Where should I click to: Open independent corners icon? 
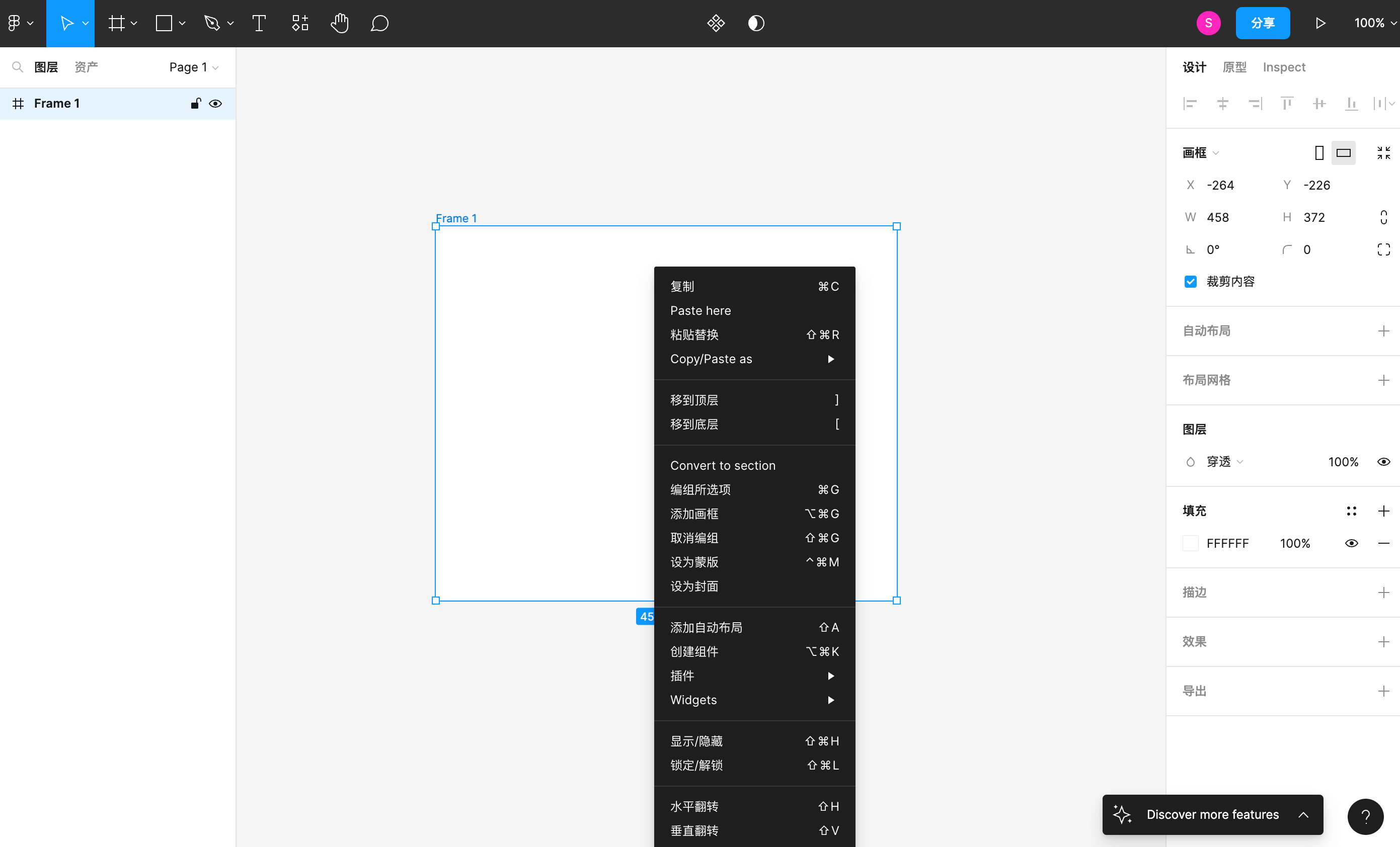pos(1383,250)
